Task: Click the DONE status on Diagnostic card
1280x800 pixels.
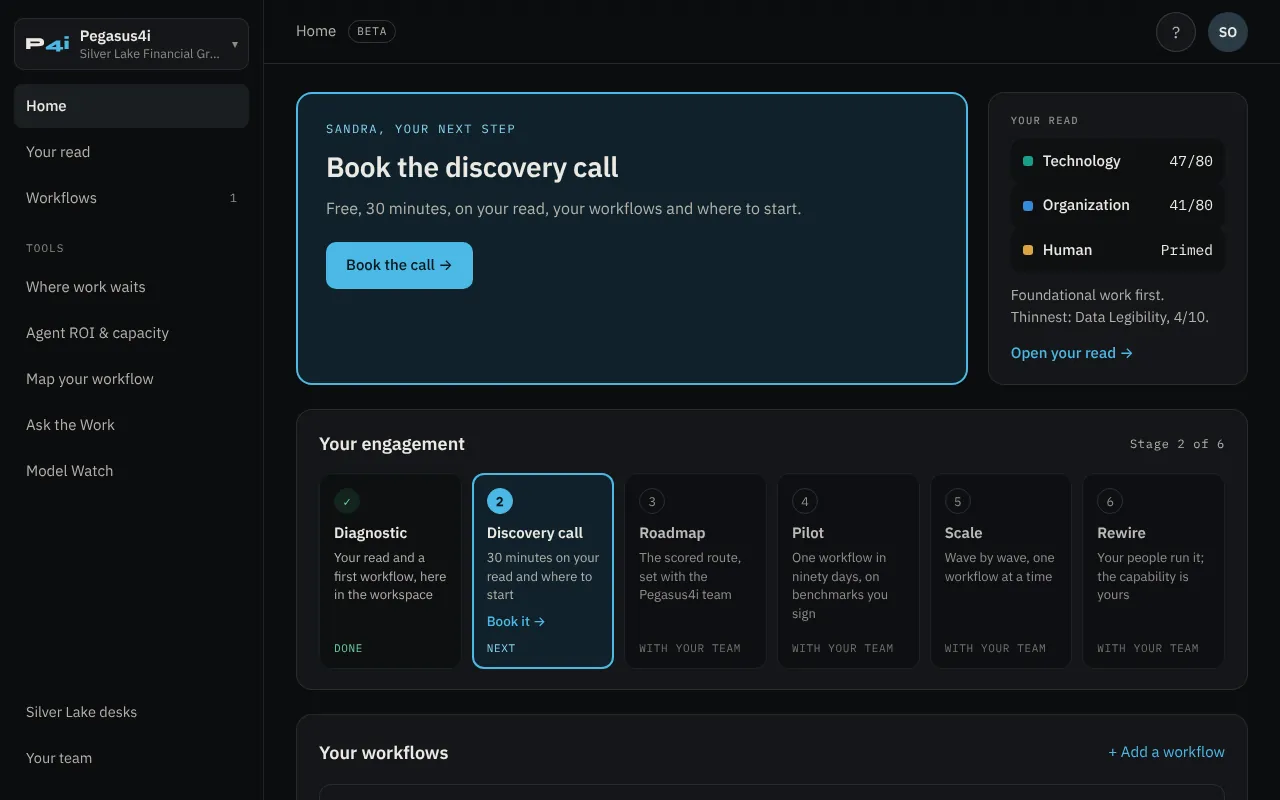Action: [348, 648]
